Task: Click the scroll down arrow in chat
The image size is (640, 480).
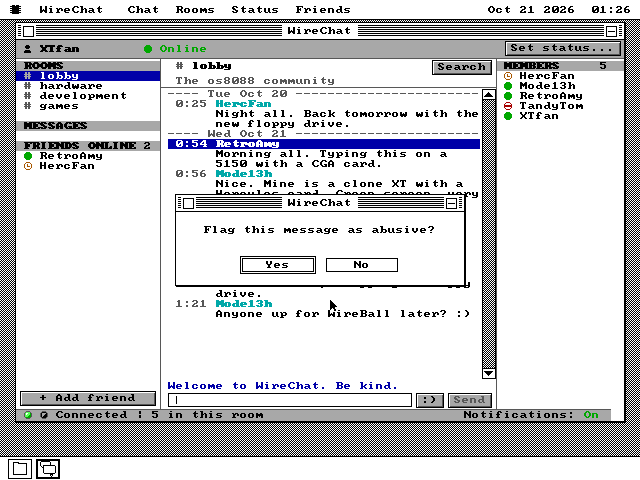Action: (x=489, y=373)
